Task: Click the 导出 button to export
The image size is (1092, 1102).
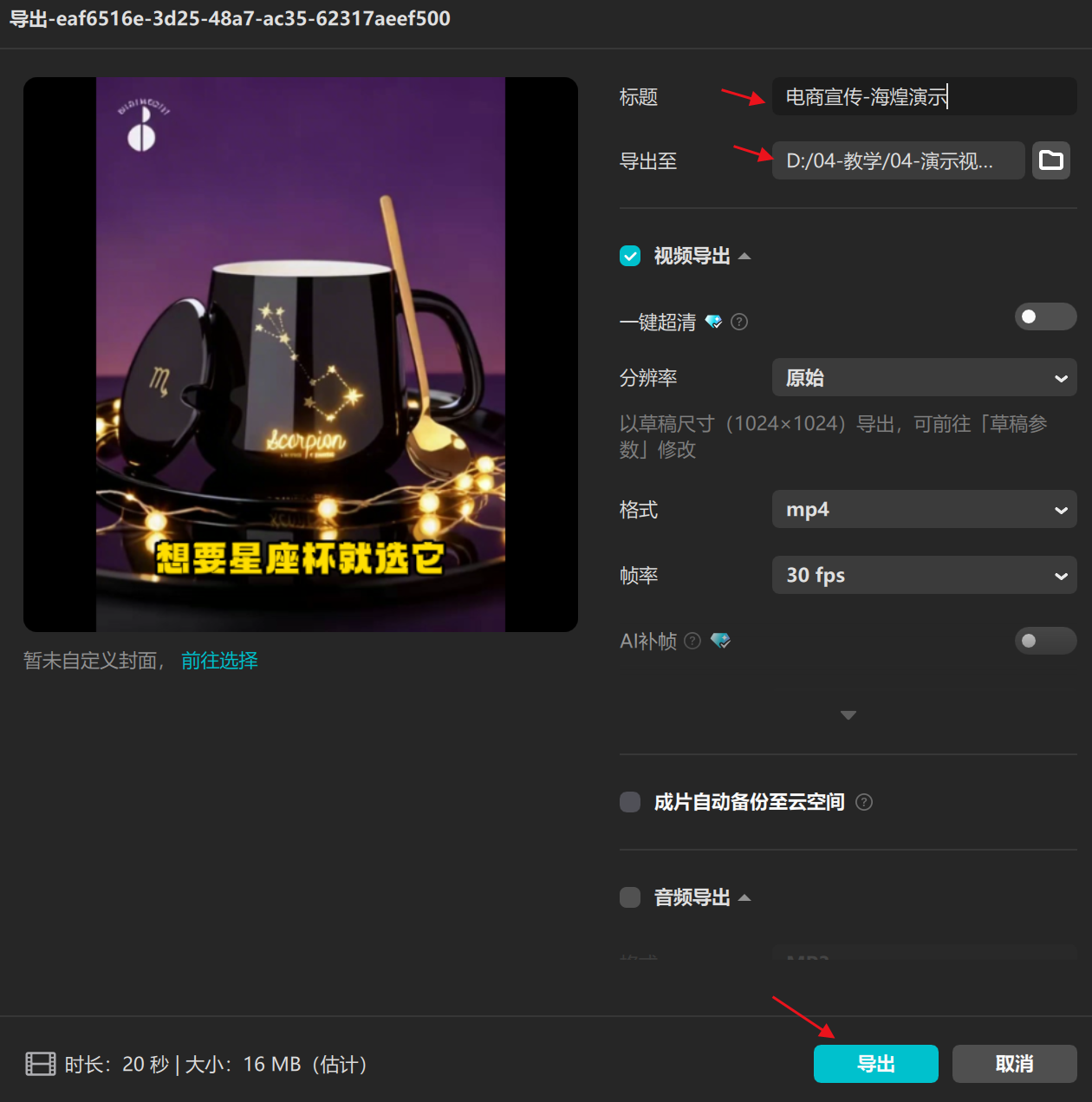Action: point(875,1064)
